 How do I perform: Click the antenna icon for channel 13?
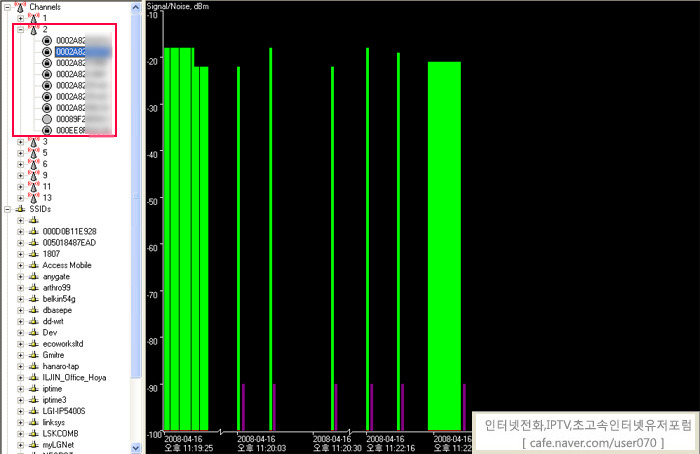pos(33,198)
